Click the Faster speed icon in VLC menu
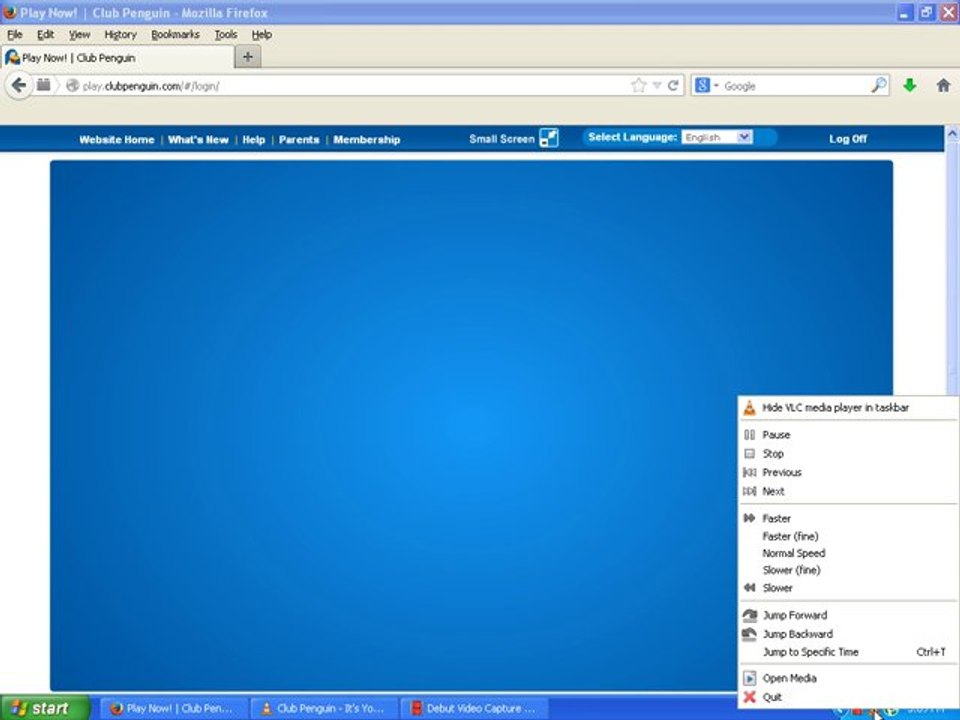The image size is (960, 720). pyautogui.click(x=749, y=518)
